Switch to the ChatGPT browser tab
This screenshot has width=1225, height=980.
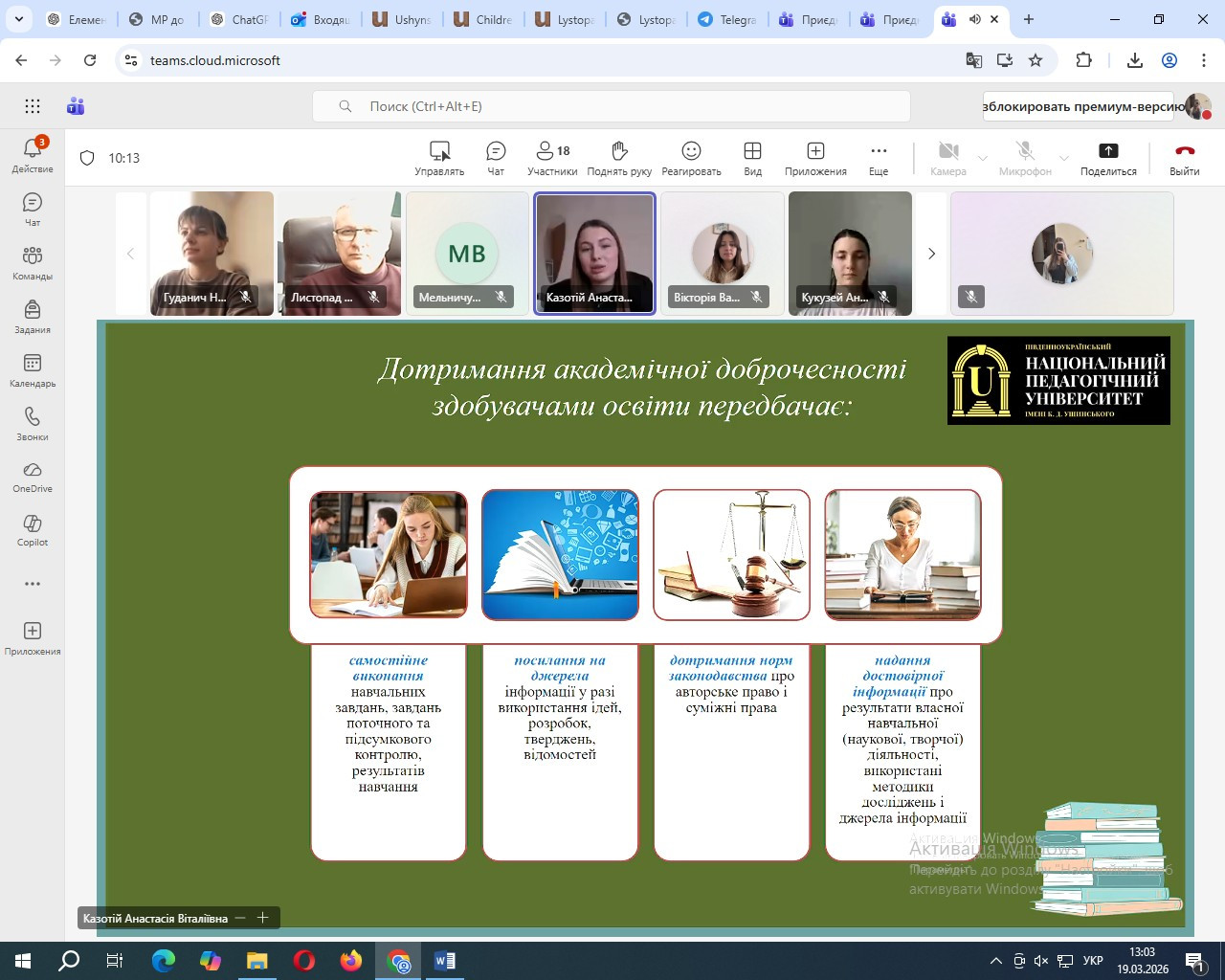point(239,19)
